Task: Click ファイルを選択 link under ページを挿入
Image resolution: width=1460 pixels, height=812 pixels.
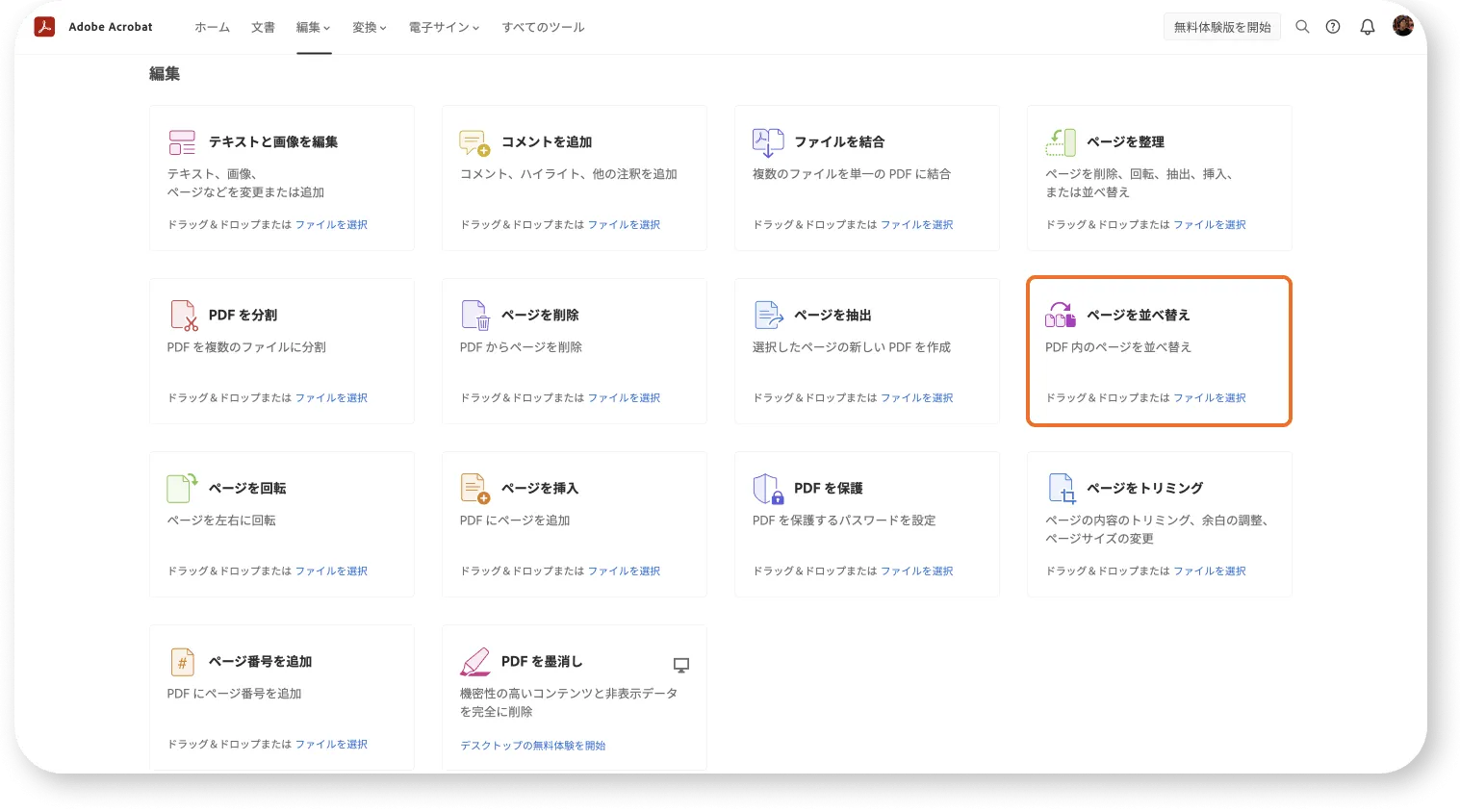Action: pos(624,571)
